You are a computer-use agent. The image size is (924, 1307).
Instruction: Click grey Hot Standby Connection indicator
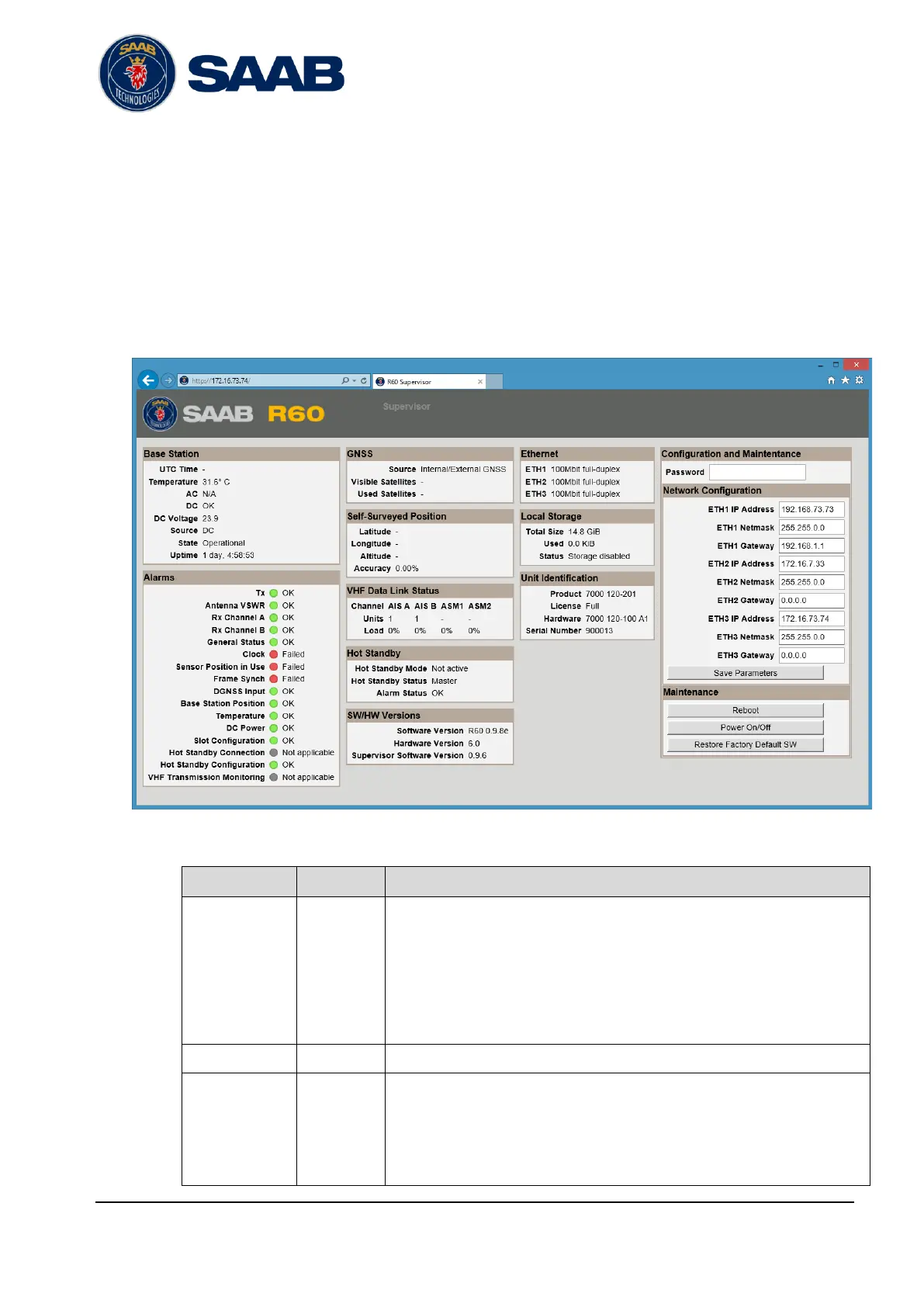point(274,753)
